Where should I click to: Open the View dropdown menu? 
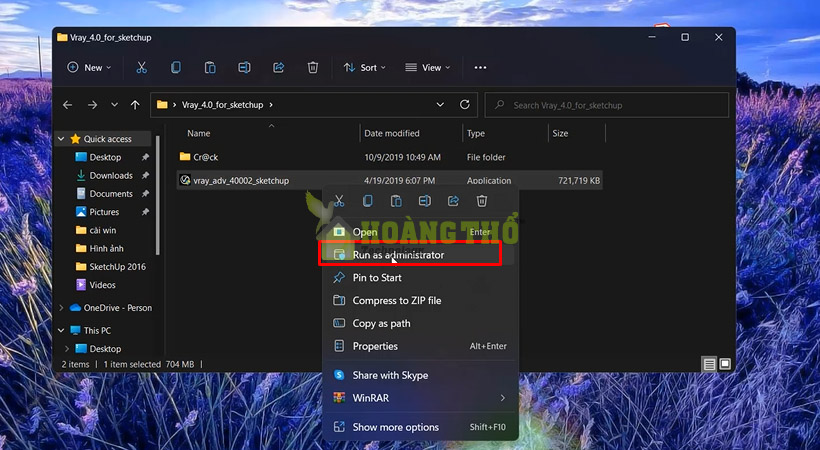click(x=428, y=68)
